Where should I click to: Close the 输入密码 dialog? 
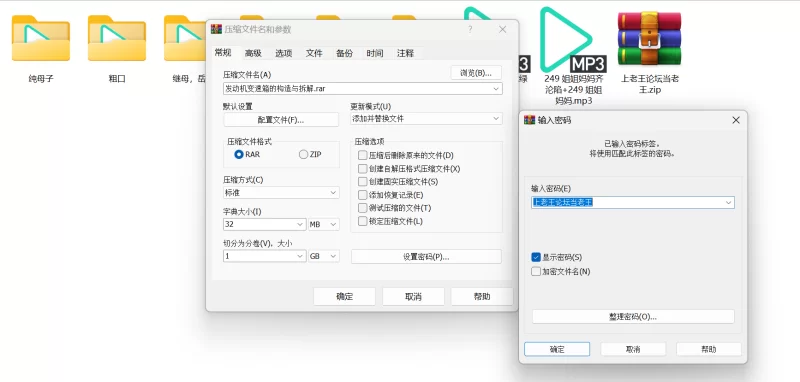[x=736, y=120]
